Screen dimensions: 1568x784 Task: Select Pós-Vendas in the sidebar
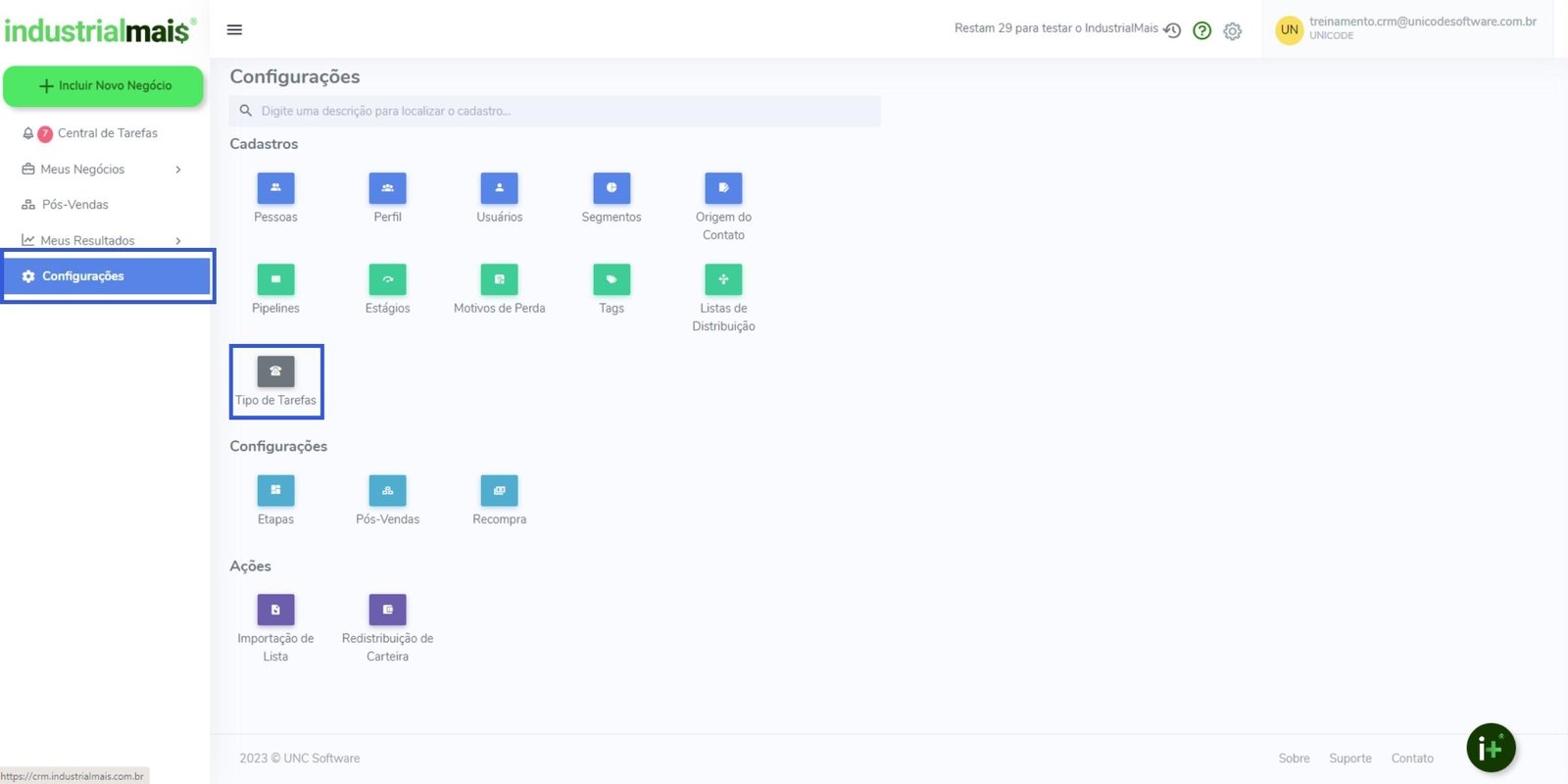[x=75, y=205]
